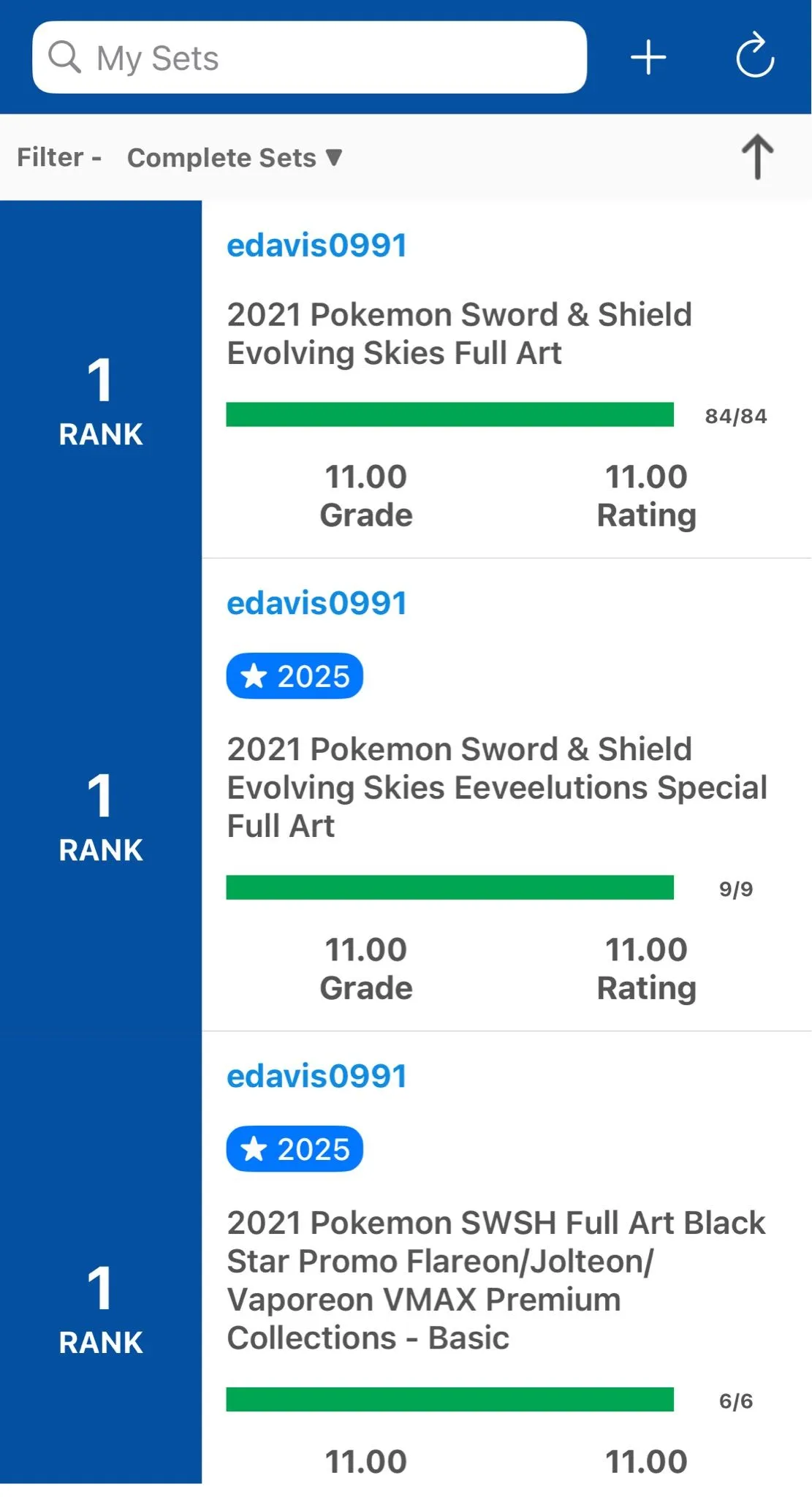The height and width of the screenshot is (1497, 812).
Task: Tap the 84/84 green progress bar
Action: [x=449, y=414]
